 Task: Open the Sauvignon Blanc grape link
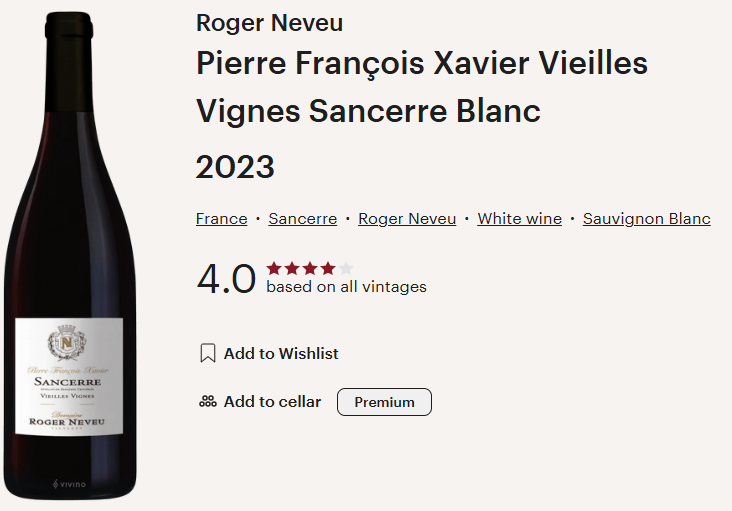(x=646, y=219)
